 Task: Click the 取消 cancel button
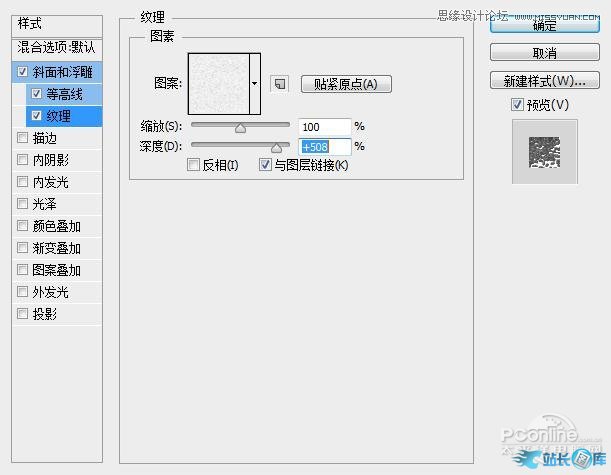pyautogui.click(x=544, y=53)
